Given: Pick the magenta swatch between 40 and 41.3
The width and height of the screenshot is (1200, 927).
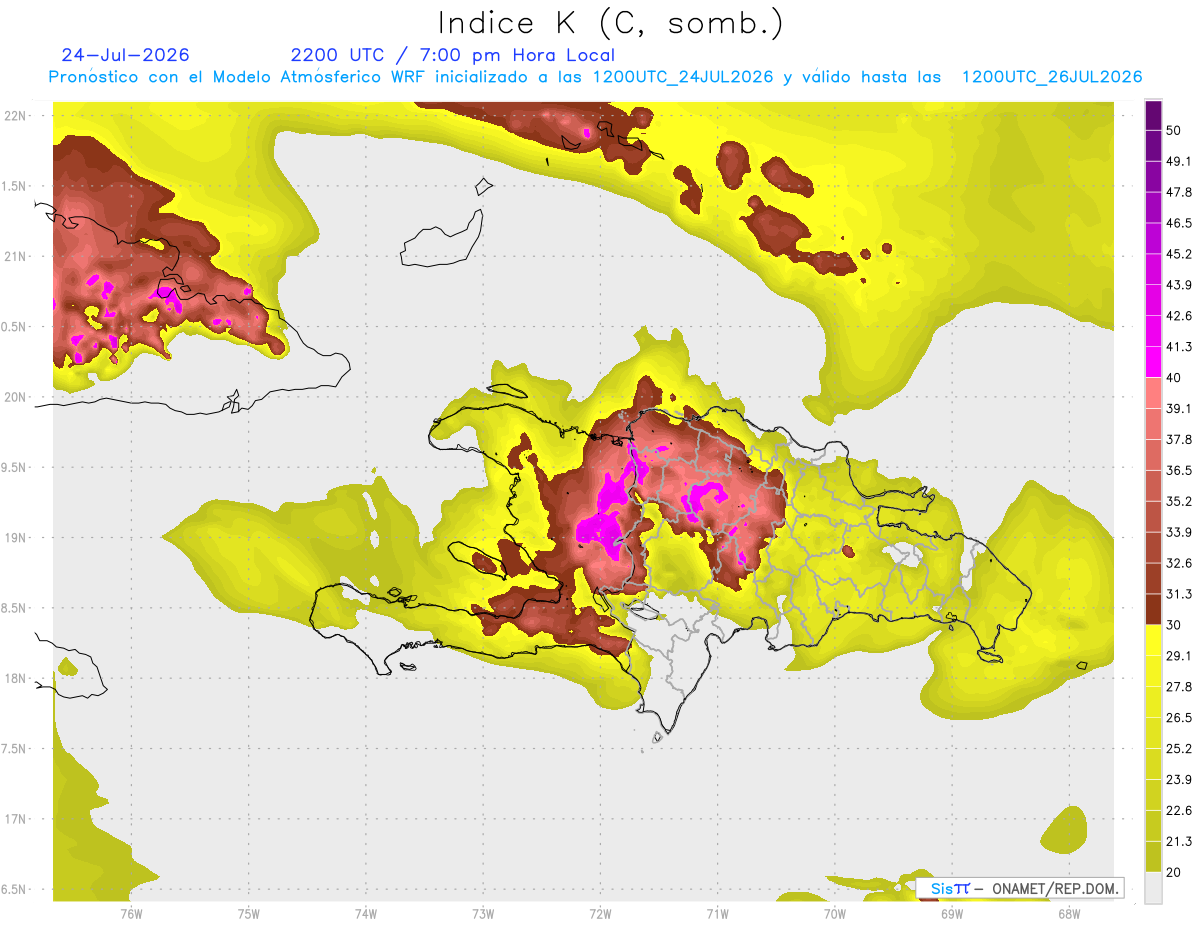Looking at the screenshot, I should click(1153, 362).
